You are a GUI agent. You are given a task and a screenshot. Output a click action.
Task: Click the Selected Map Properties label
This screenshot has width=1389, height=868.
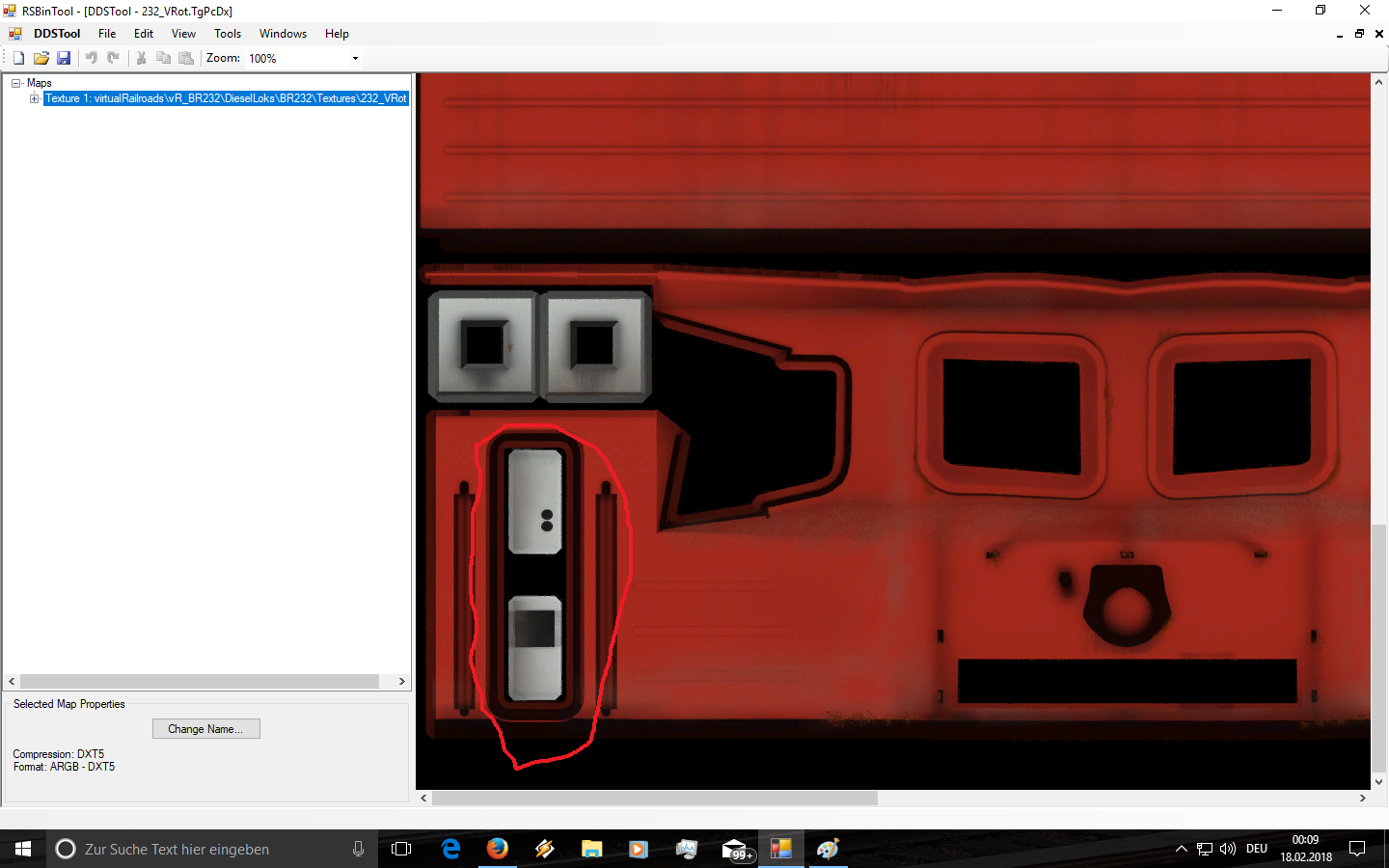point(69,704)
